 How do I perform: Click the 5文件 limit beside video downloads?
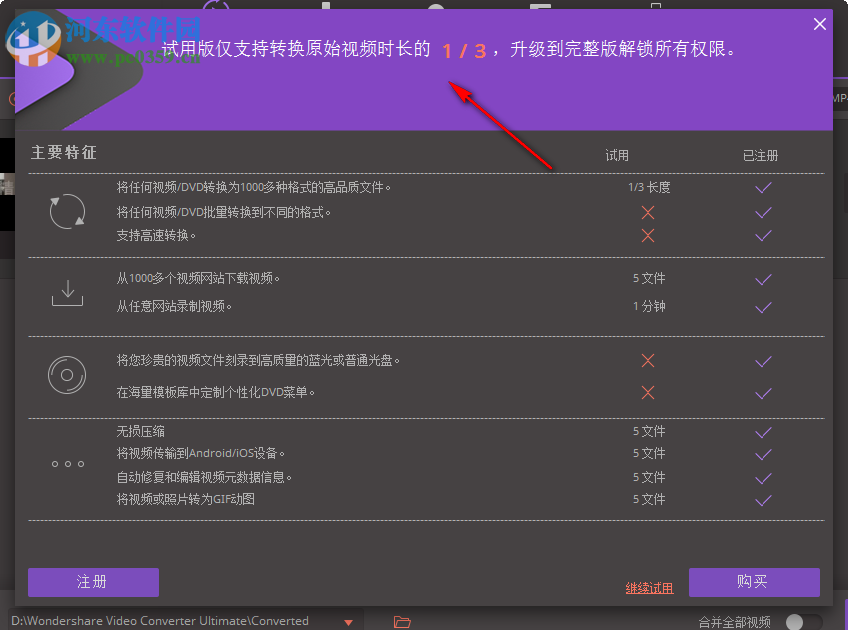point(648,277)
